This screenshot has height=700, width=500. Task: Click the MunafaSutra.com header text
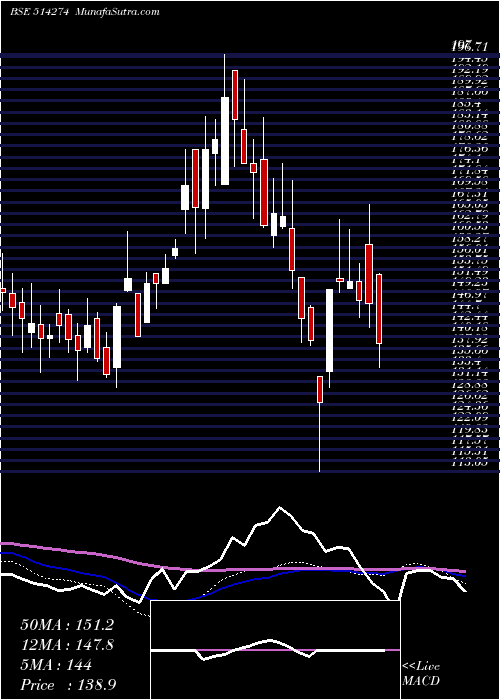(x=117, y=12)
